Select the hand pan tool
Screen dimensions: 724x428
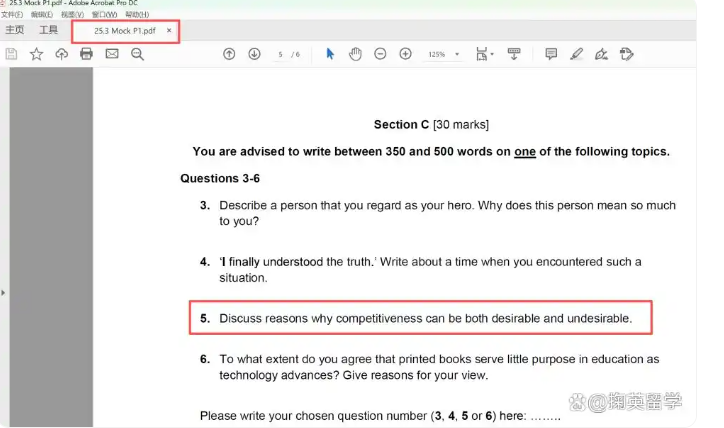pos(355,54)
